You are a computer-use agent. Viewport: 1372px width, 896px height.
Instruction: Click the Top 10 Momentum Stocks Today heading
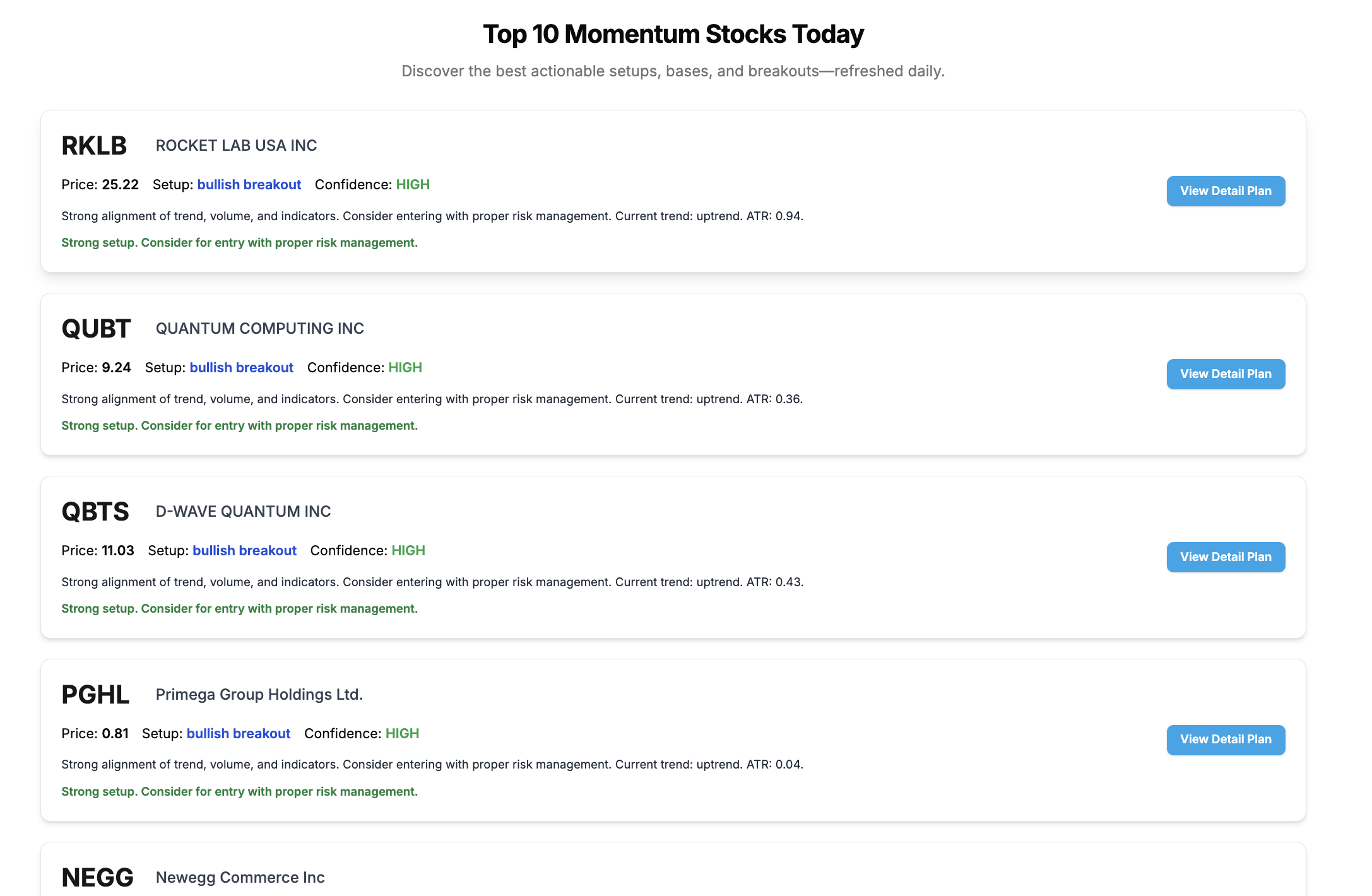(x=673, y=34)
